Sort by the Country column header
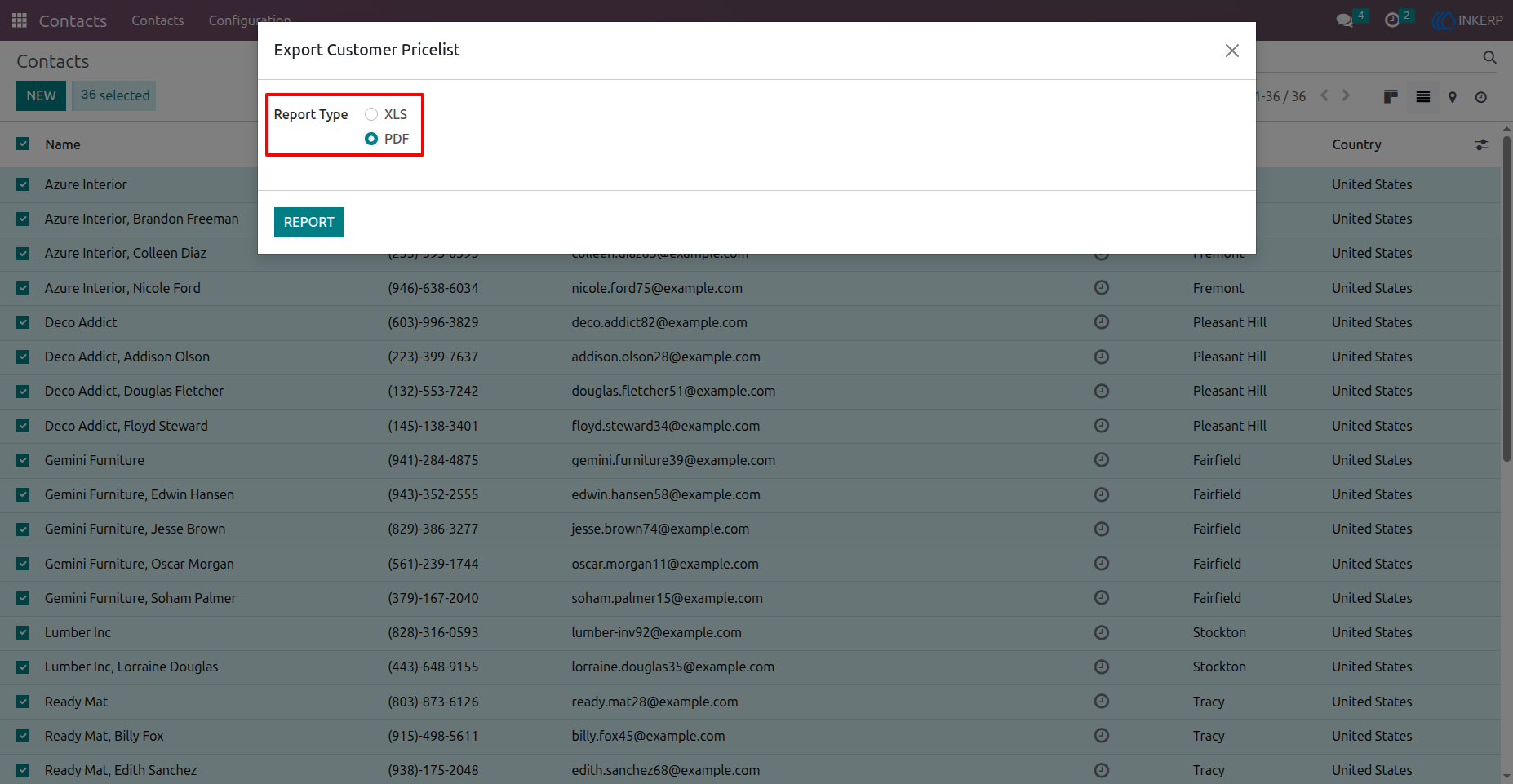Image resolution: width=1513 pixels, height=784 pixels. pyautogui.click(x=1356, y=144)
